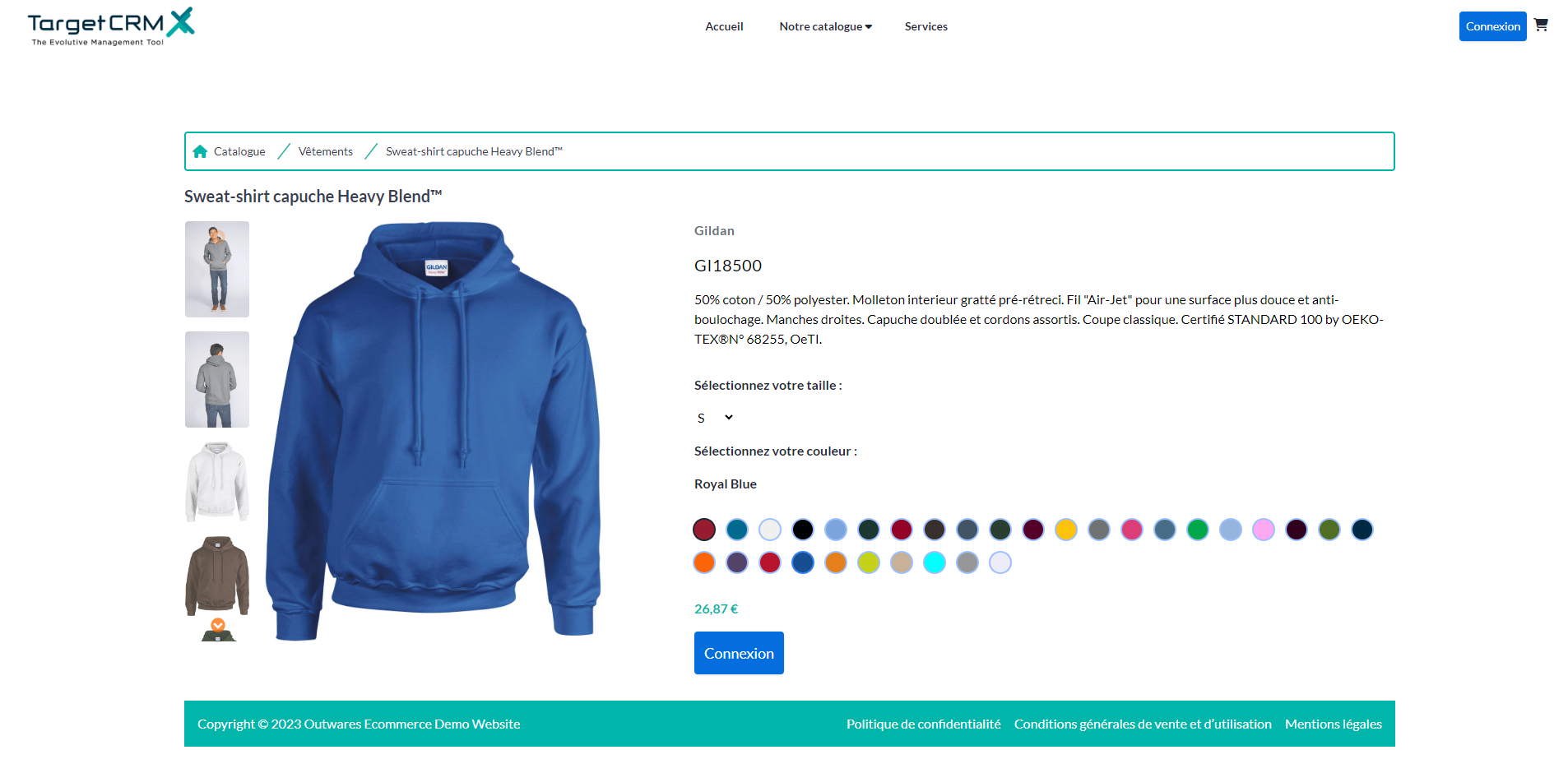Screen dimensions: 1568x759
Task: Open Politique de confidentialité link
Action: (x=924, y=724)
